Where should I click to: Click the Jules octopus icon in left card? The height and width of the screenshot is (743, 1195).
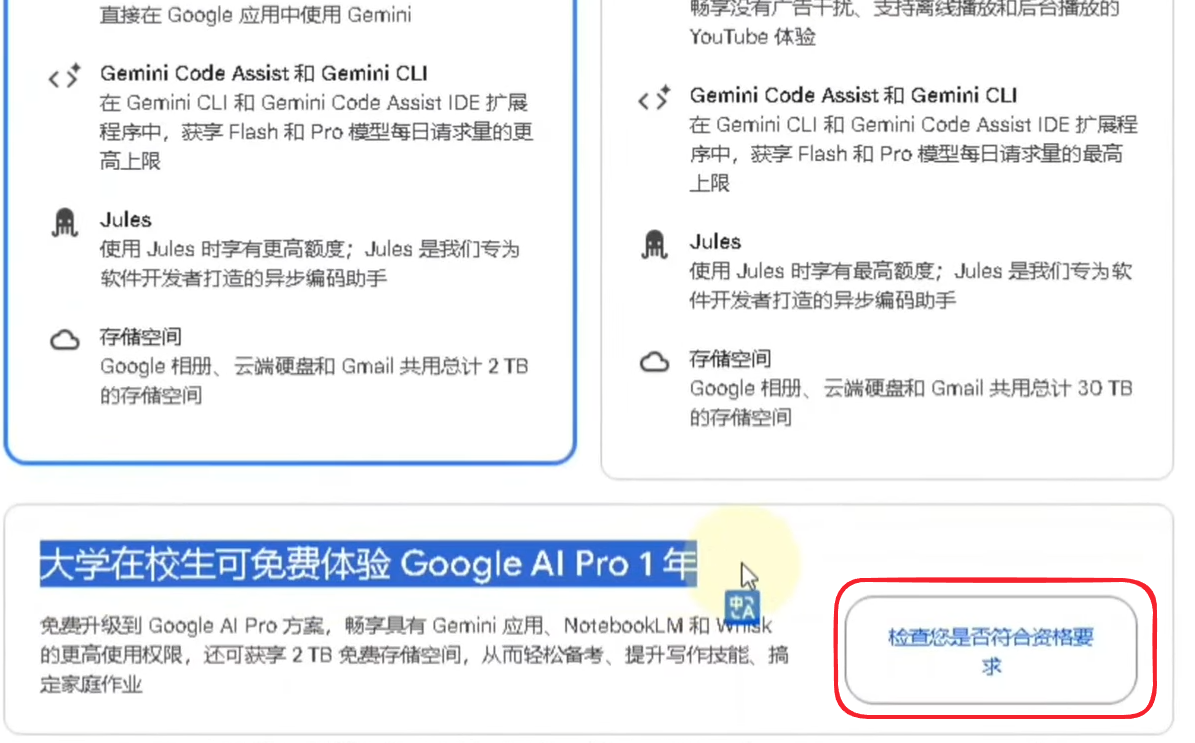pyautogui.click(x=65, y=223)
